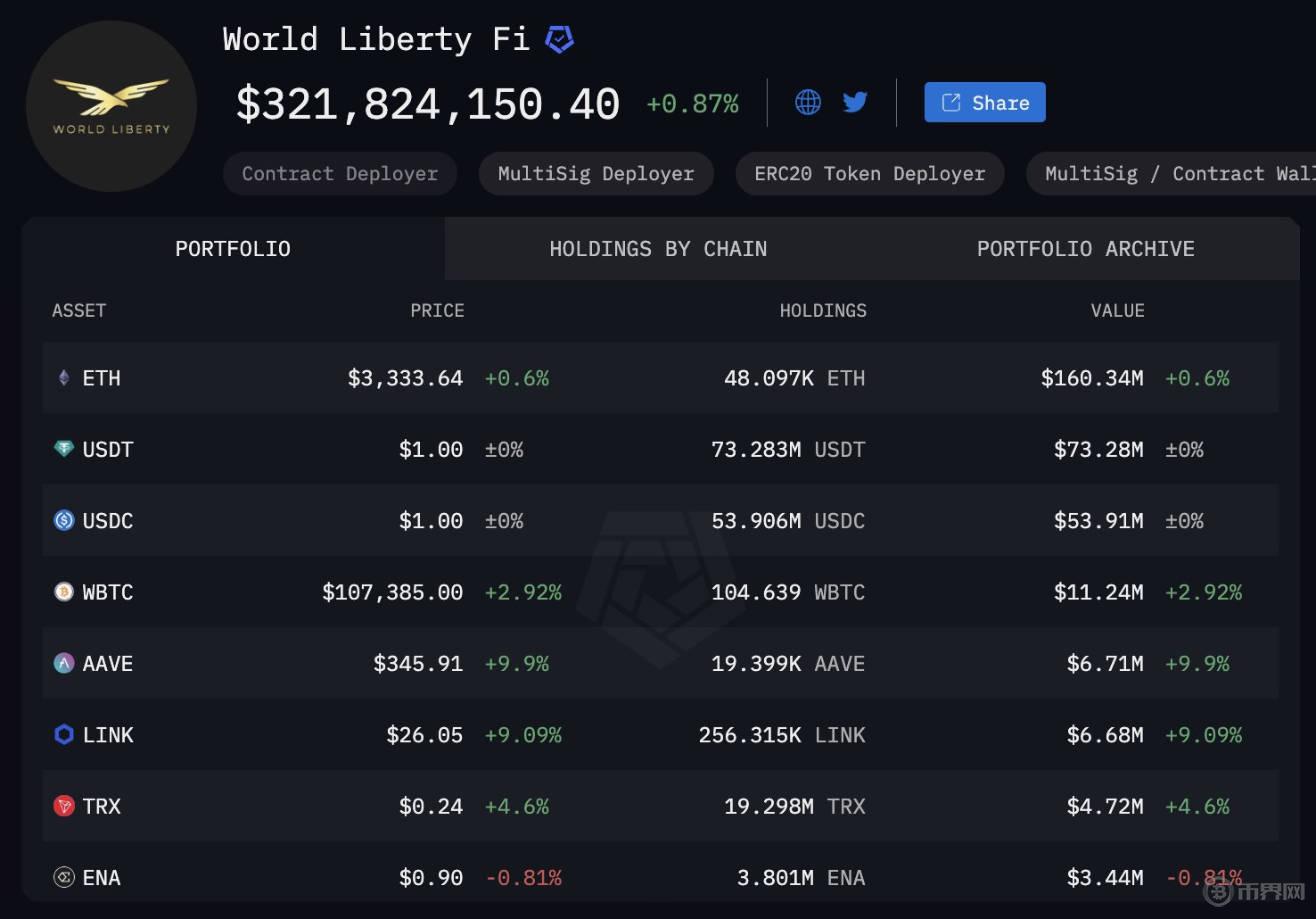Click the TRX Tron icon

pos(64,806)
